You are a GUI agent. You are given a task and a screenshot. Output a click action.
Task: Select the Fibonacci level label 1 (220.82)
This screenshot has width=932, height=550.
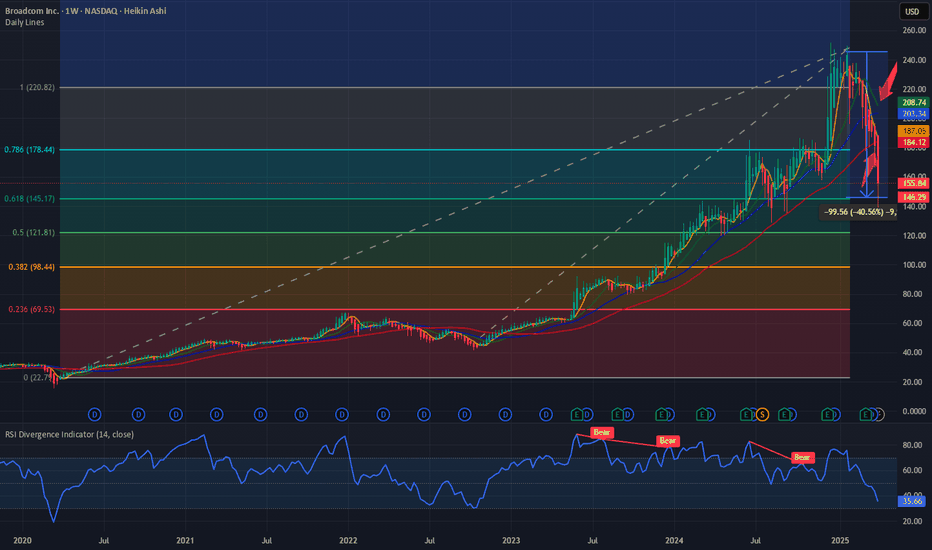(x=37, y=87)
